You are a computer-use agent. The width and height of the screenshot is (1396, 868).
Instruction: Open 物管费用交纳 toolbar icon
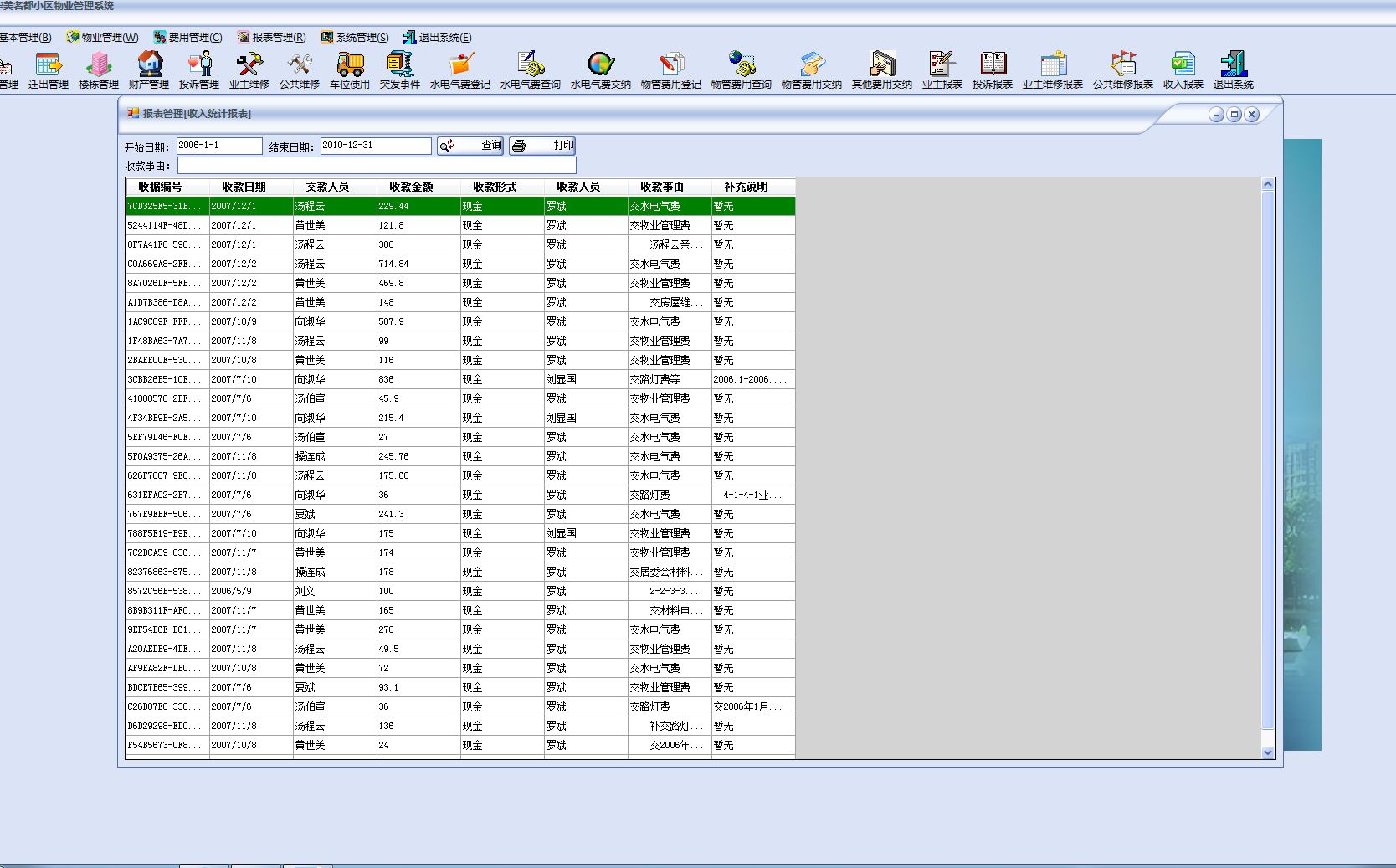point(812,70)
